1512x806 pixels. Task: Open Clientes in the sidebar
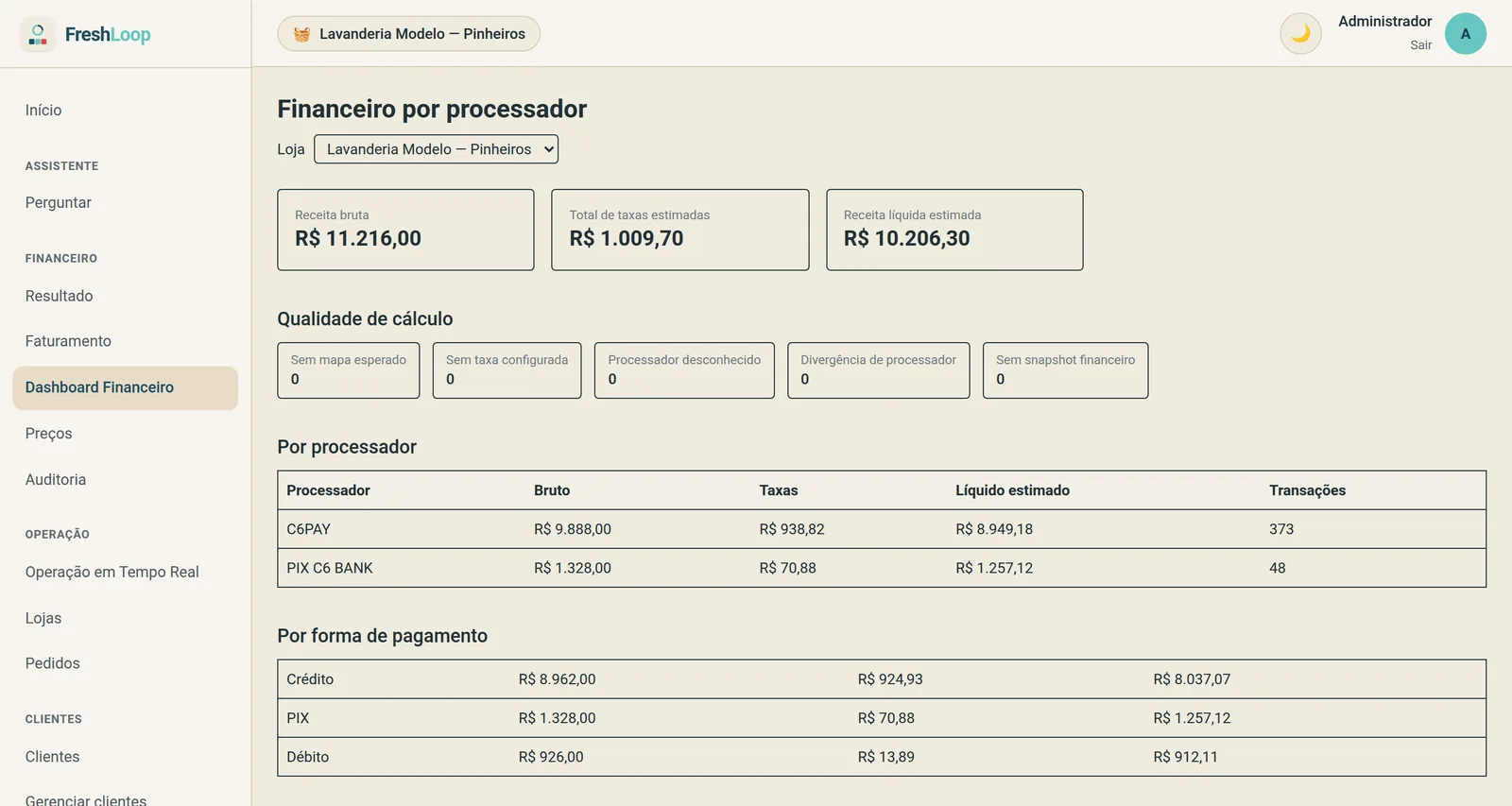coord(53,757)
